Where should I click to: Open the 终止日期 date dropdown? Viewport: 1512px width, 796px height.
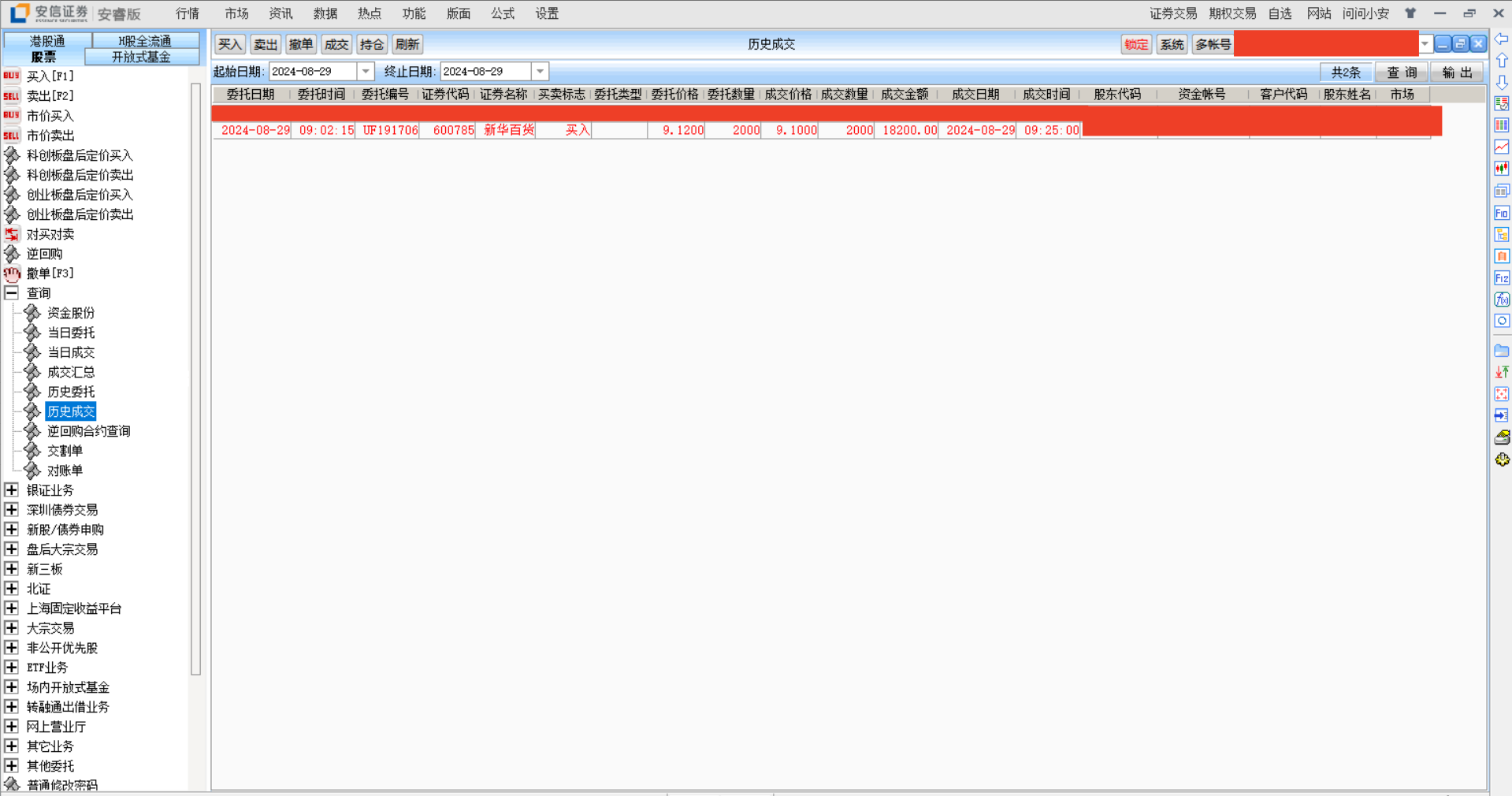coord(540,72)
